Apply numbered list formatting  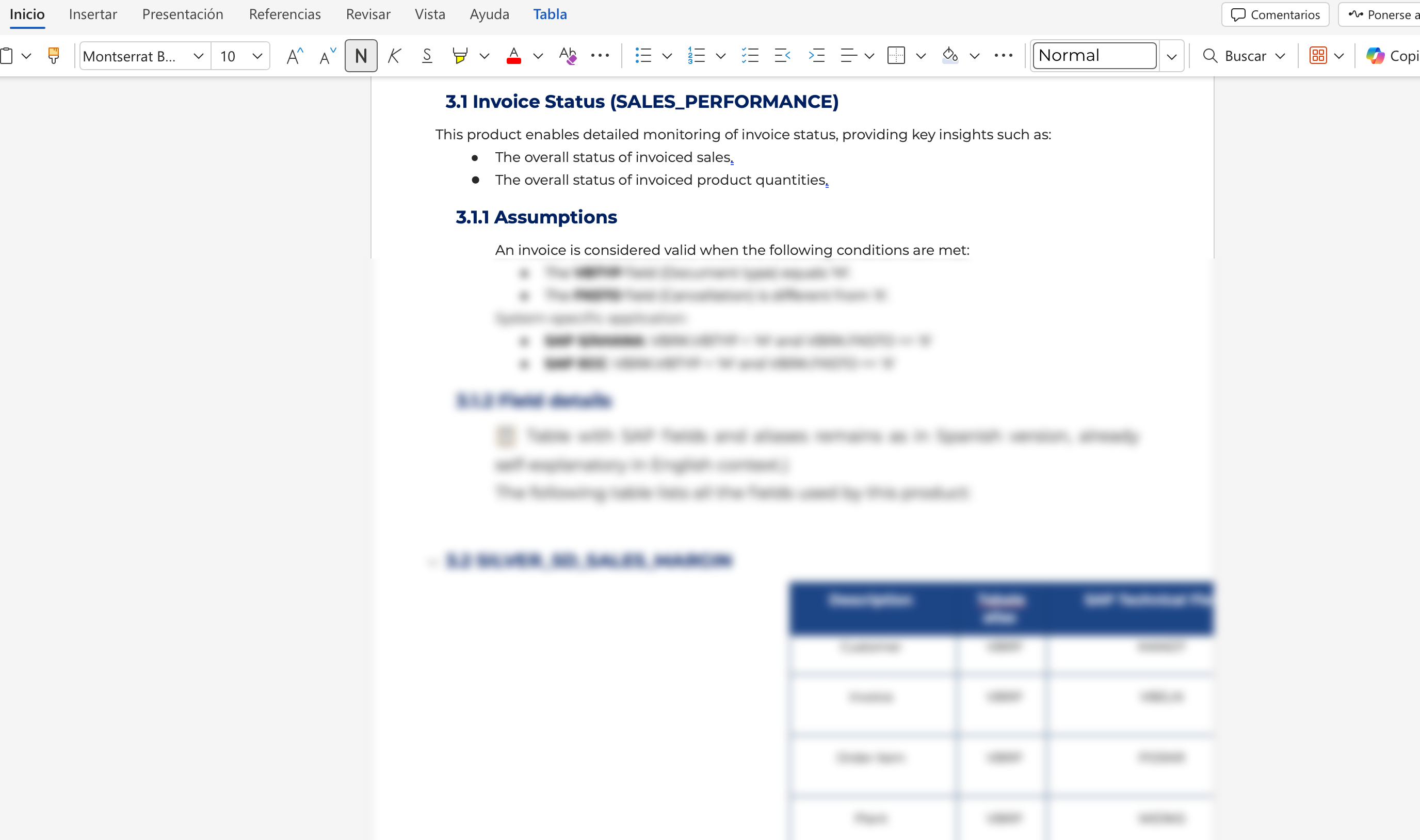pos(697,56)
